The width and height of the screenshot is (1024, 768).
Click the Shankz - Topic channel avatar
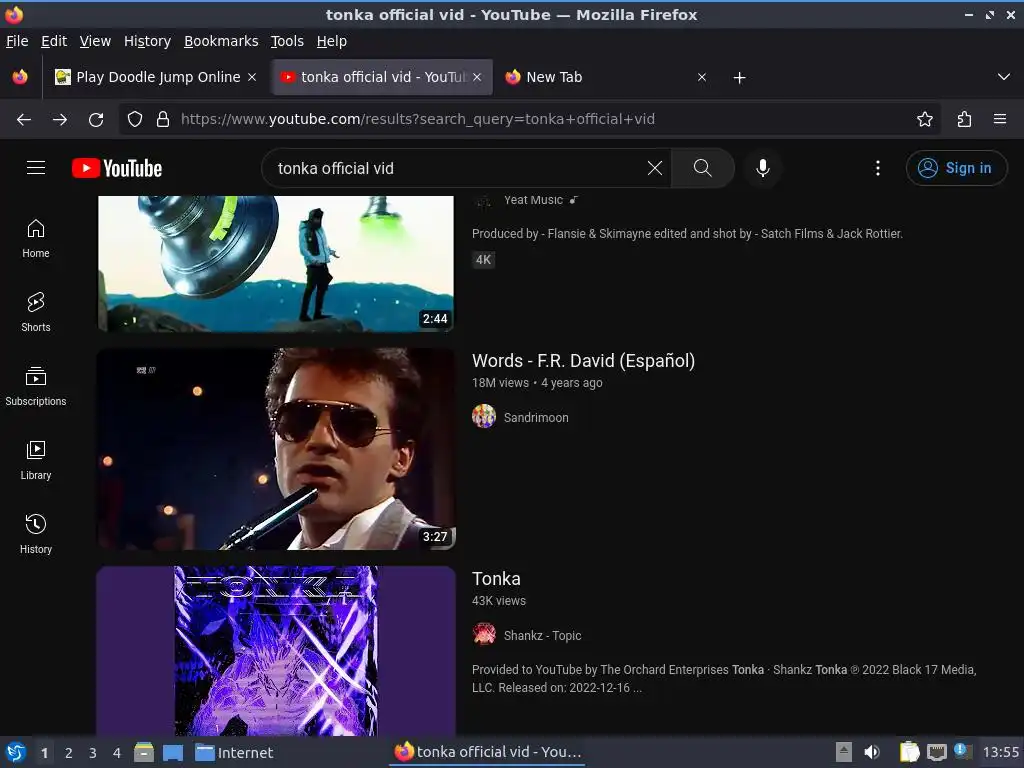pyautogui.click(x=484, y=634)
